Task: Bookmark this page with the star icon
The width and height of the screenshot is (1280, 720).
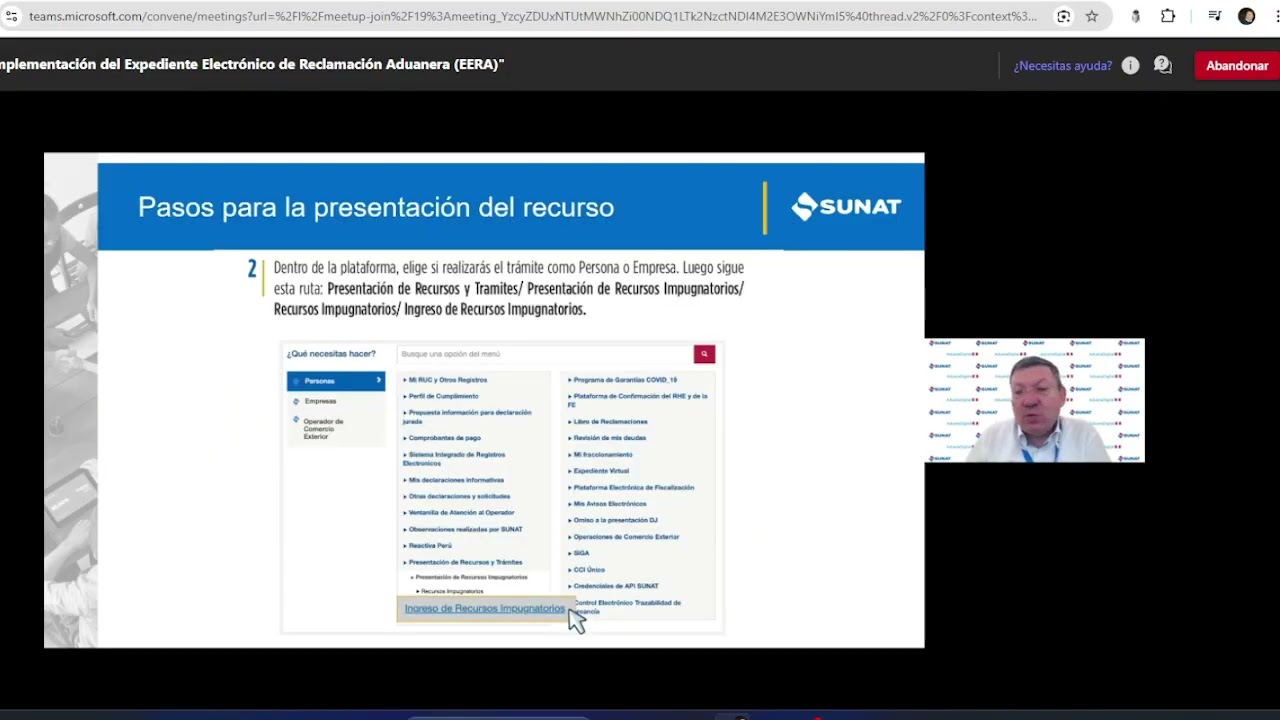Action: click(x=1092, y=16)
